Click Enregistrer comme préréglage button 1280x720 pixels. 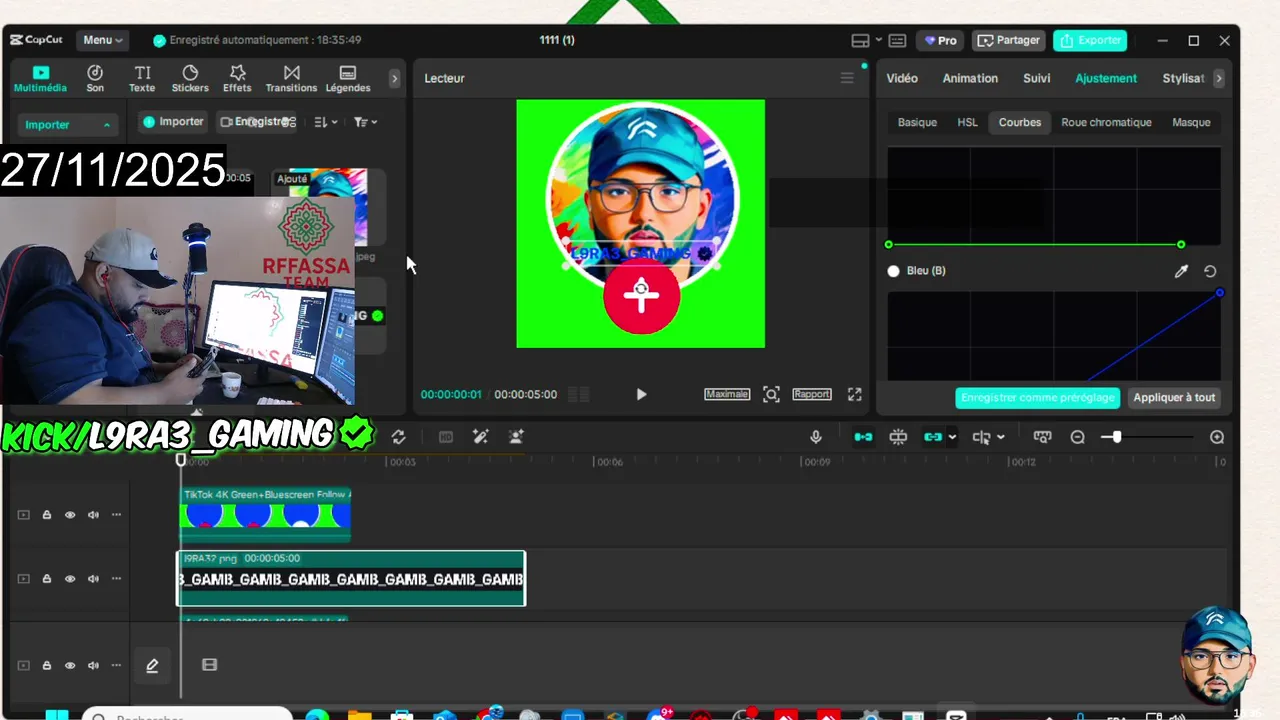(x=1037, y=397)
